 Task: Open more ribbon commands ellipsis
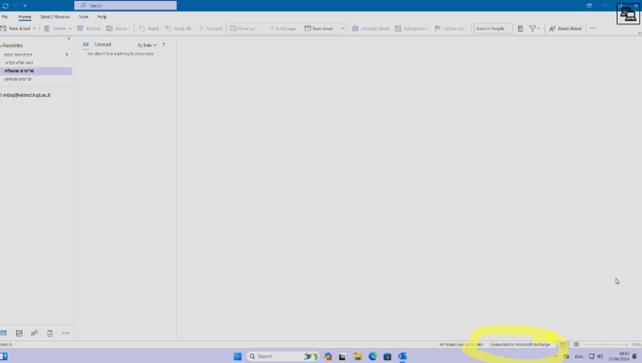593,28
